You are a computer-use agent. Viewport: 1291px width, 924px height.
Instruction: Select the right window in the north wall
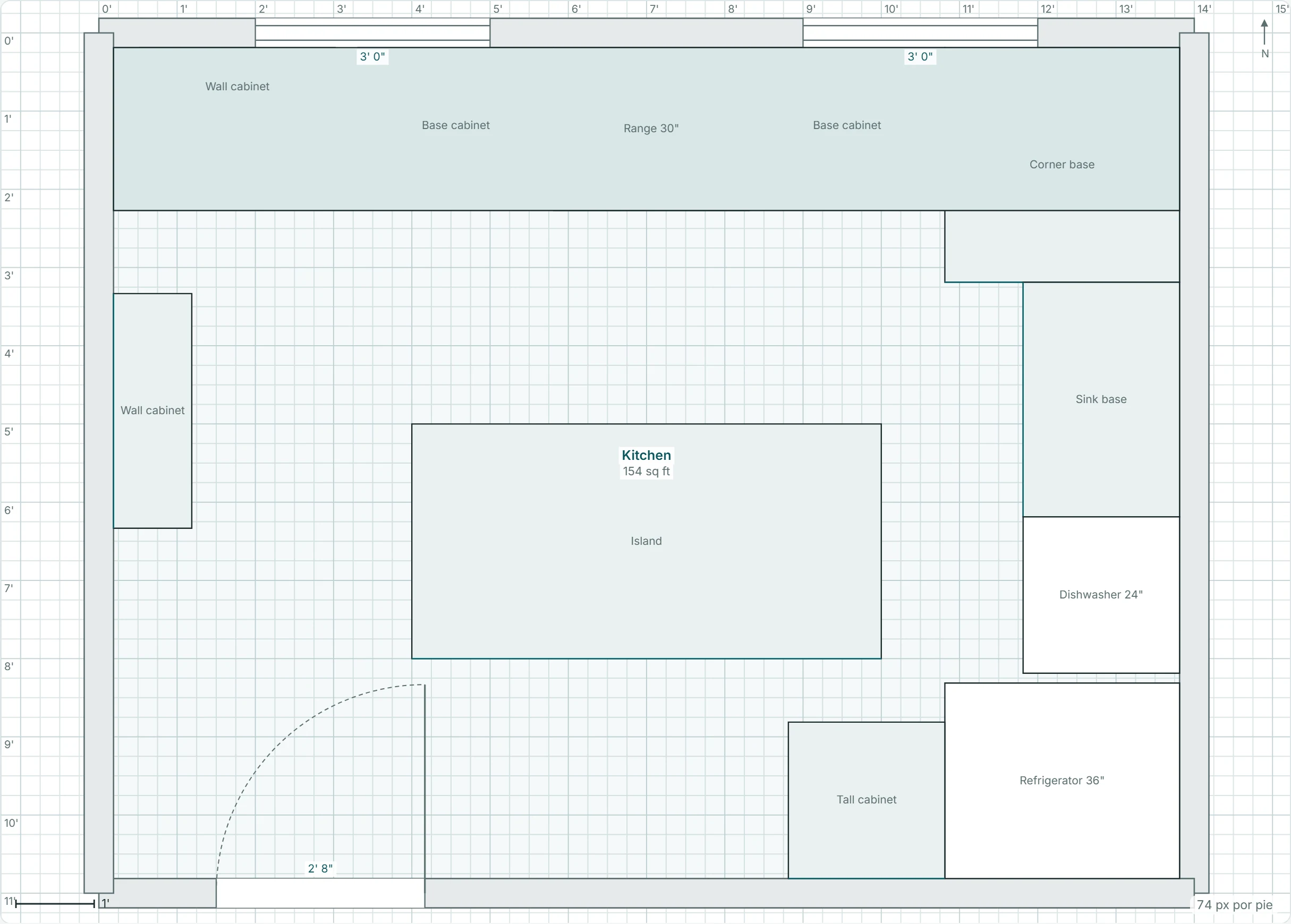(920, 32)
